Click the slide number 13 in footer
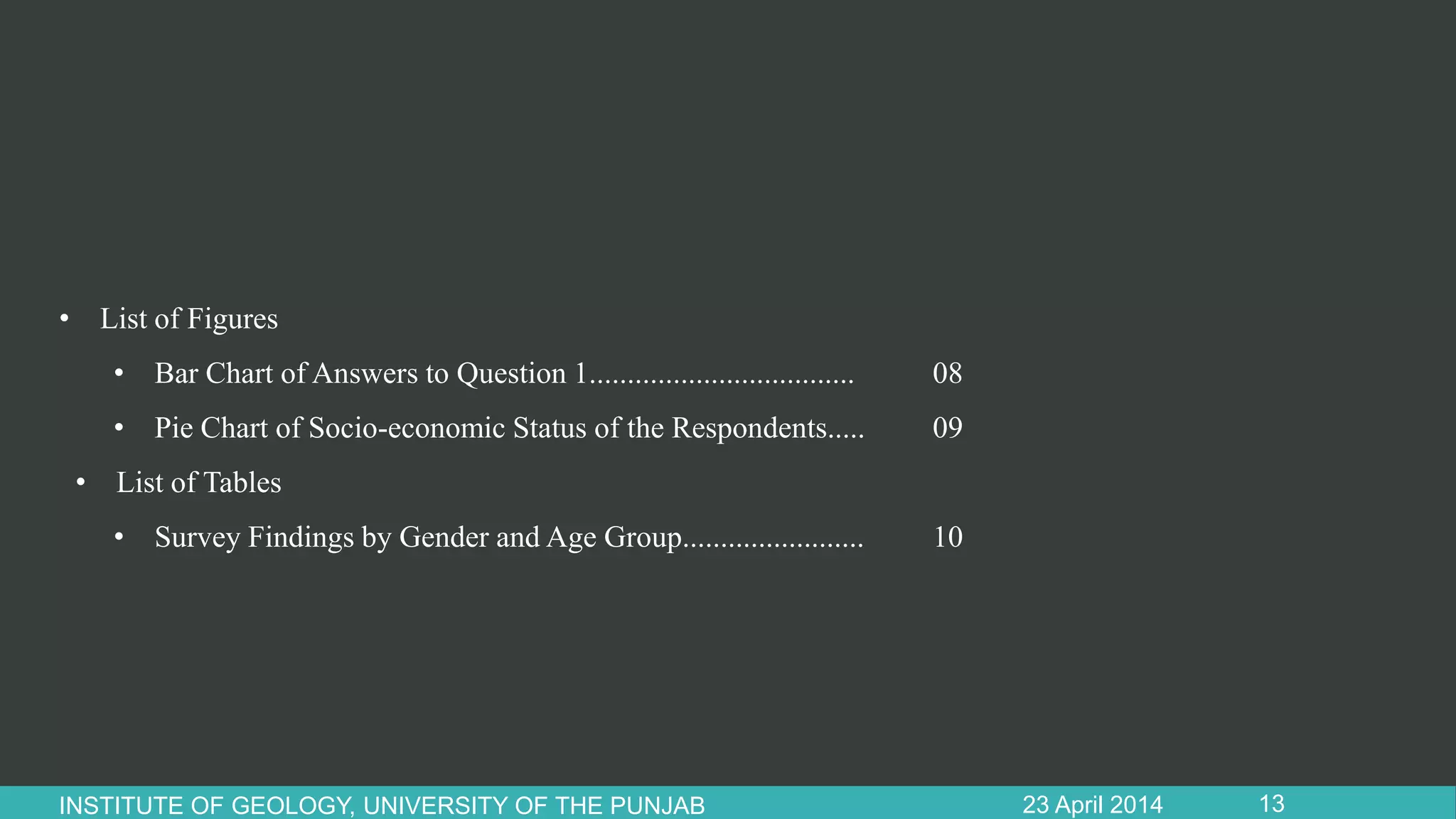 click(1272, 804)
